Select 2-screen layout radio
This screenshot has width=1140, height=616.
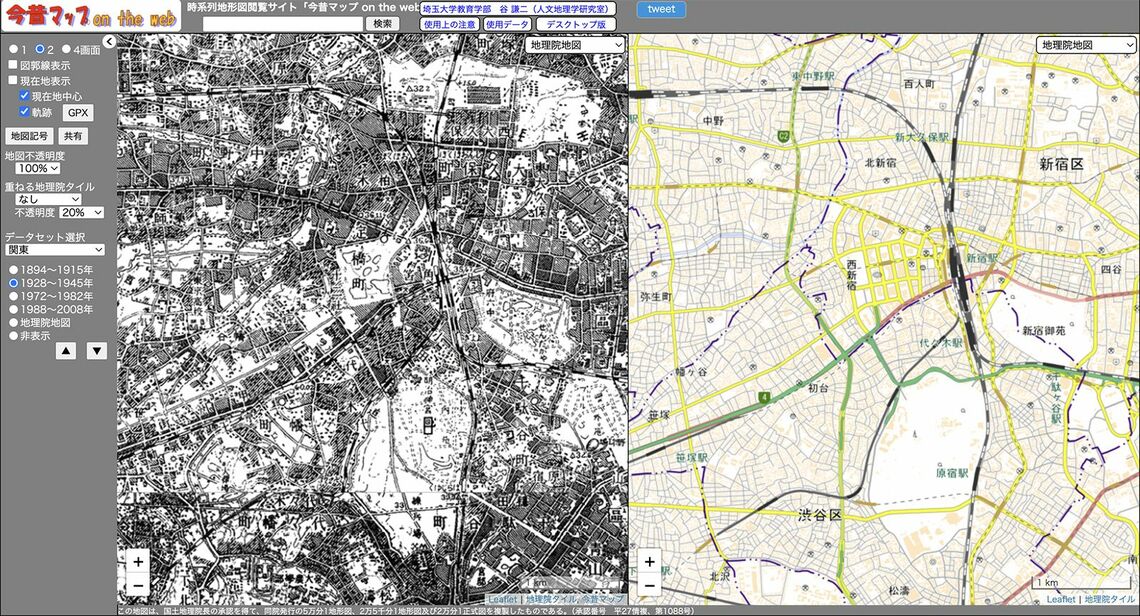point(40,49)
